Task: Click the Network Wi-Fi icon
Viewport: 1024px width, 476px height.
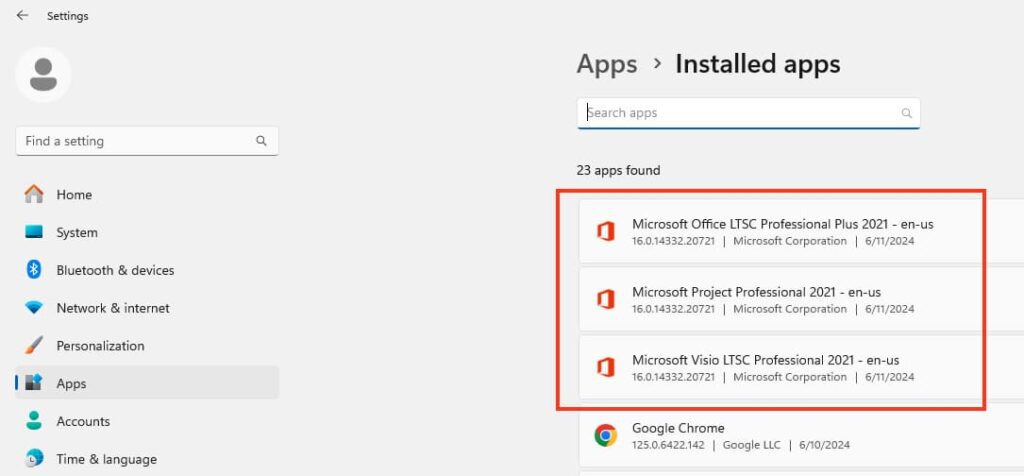Action: [34, 308]
